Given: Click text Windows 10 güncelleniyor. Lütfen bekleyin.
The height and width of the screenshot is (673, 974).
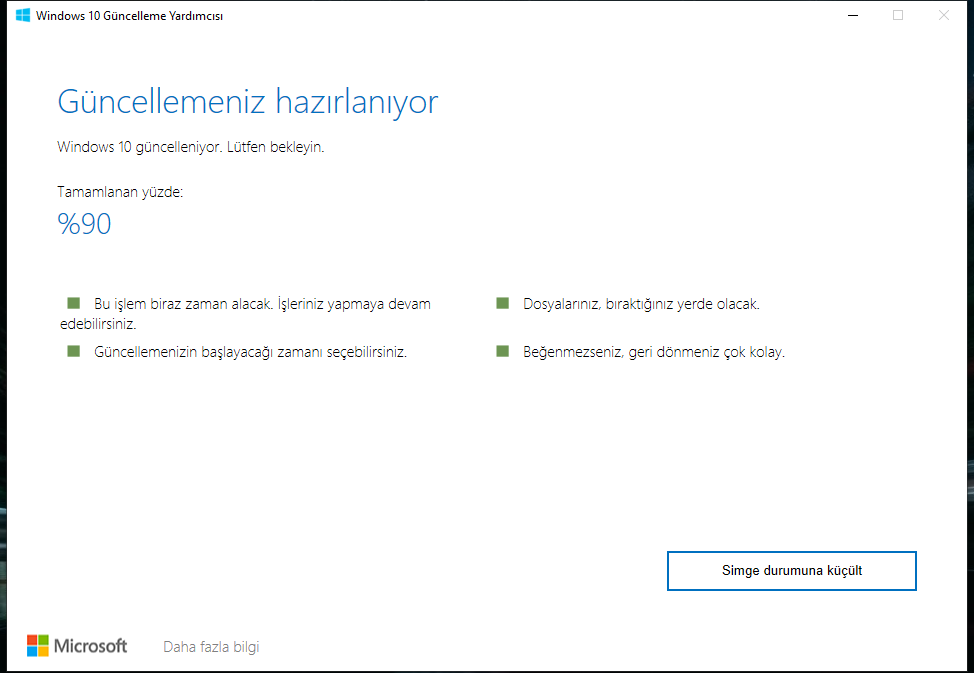Looking at the screenshot, I should [x=191, y=147].
